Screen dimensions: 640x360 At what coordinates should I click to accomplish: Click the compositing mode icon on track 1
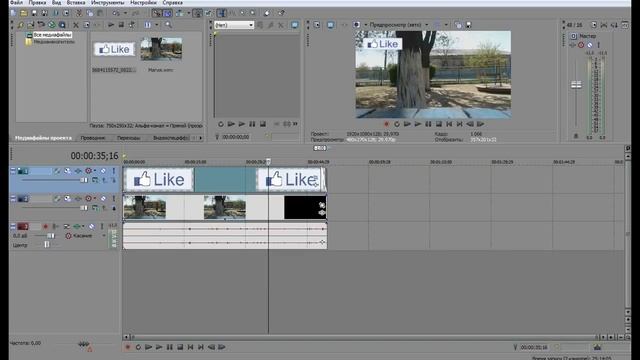coord(95,180)
